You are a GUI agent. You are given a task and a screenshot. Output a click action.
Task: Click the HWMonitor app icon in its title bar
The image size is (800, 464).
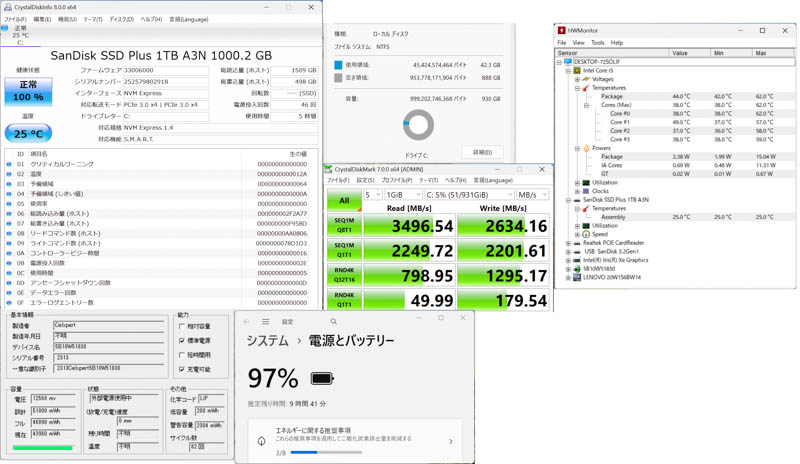[561, 31]
